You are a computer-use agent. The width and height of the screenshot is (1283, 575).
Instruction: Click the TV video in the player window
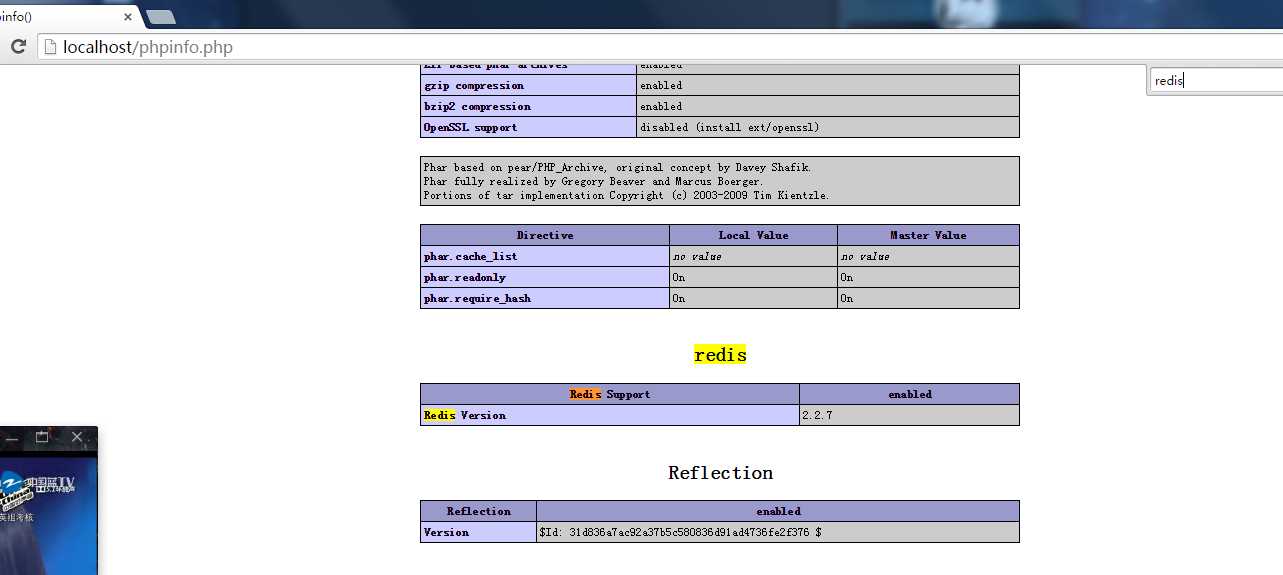tap(48, 515)
